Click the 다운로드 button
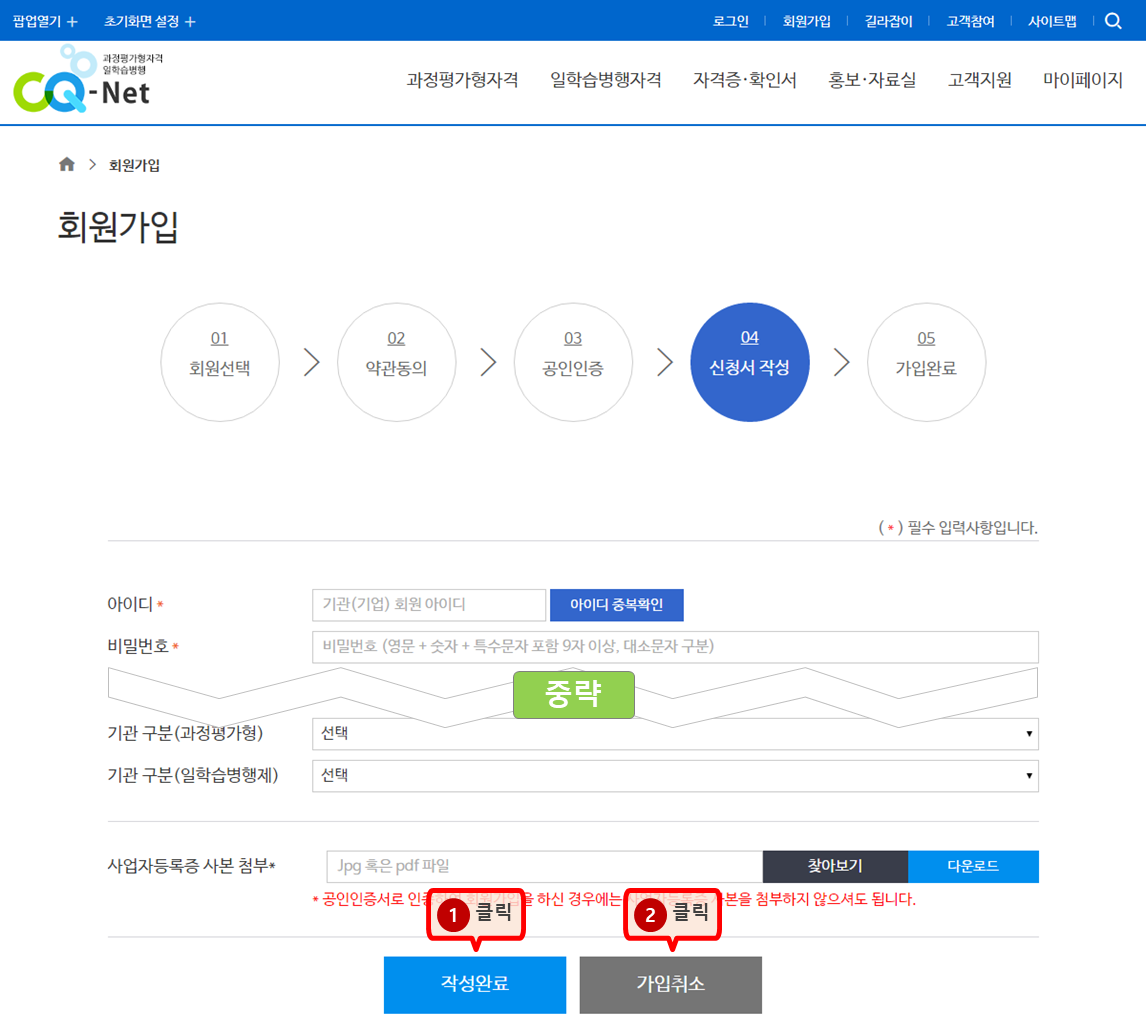This screenshot has width=1146, height=1031. click(974, 867)
